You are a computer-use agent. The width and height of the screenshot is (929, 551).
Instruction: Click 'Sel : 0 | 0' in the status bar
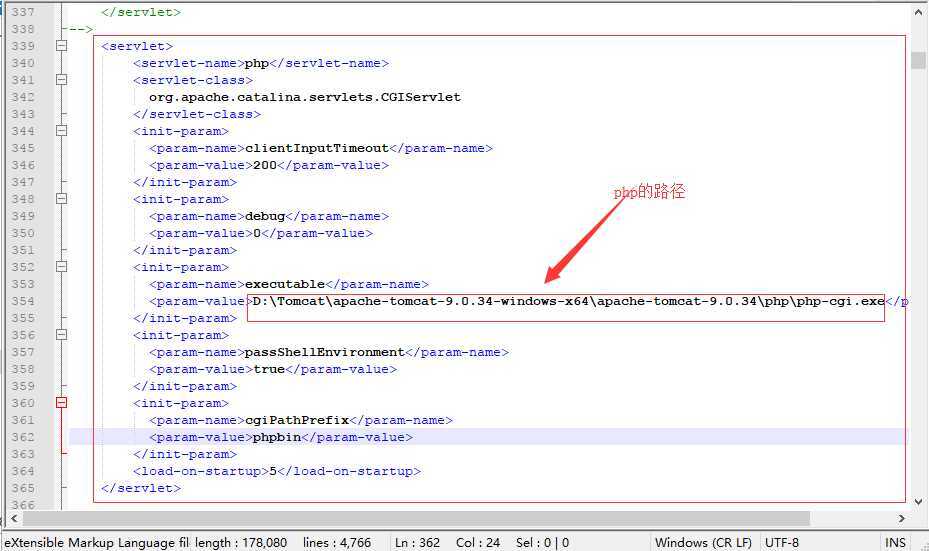click(x=543, y=542)
